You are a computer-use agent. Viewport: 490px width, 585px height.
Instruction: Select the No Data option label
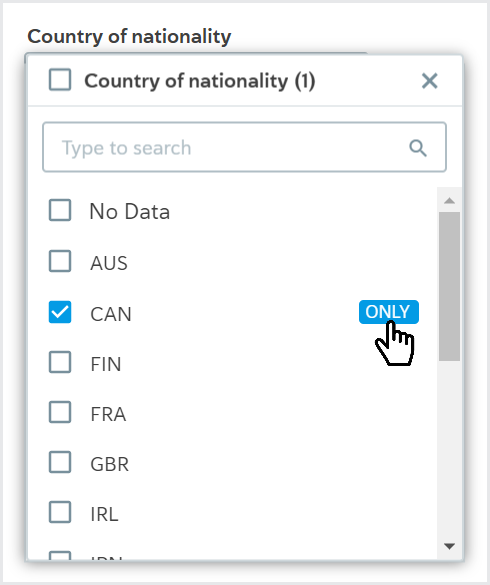coord(130,212)
